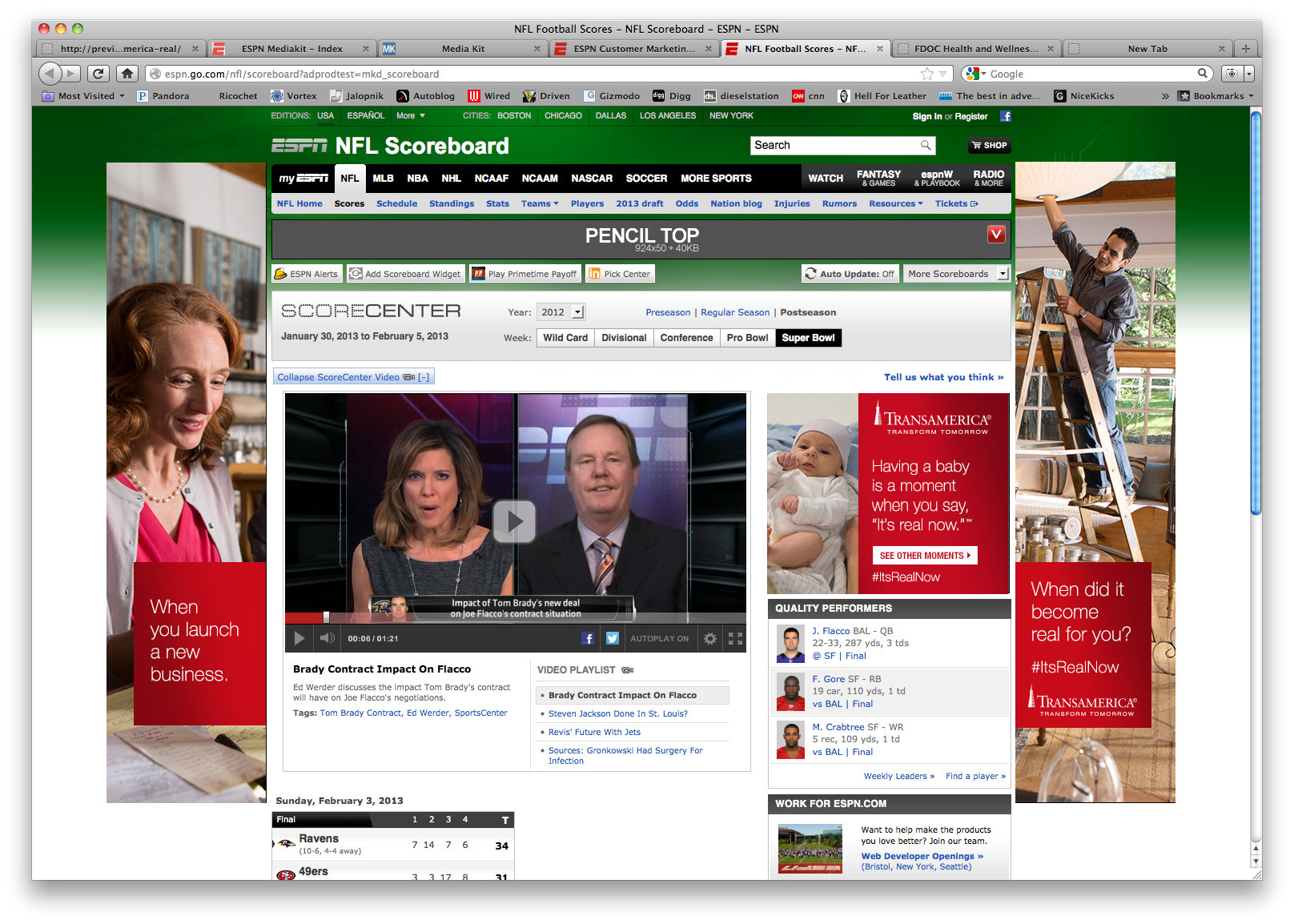Click the myESPN tab

pos(303,179)
